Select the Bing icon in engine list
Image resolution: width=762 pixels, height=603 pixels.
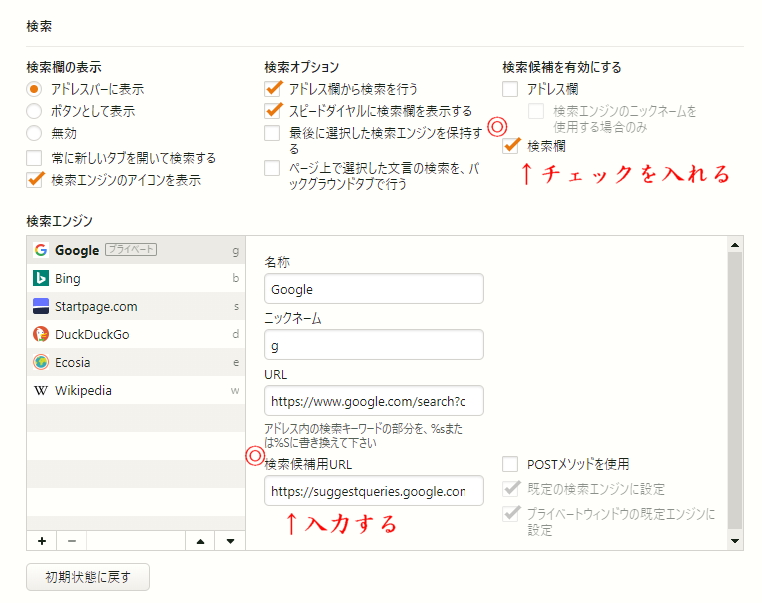click(41, 278)
